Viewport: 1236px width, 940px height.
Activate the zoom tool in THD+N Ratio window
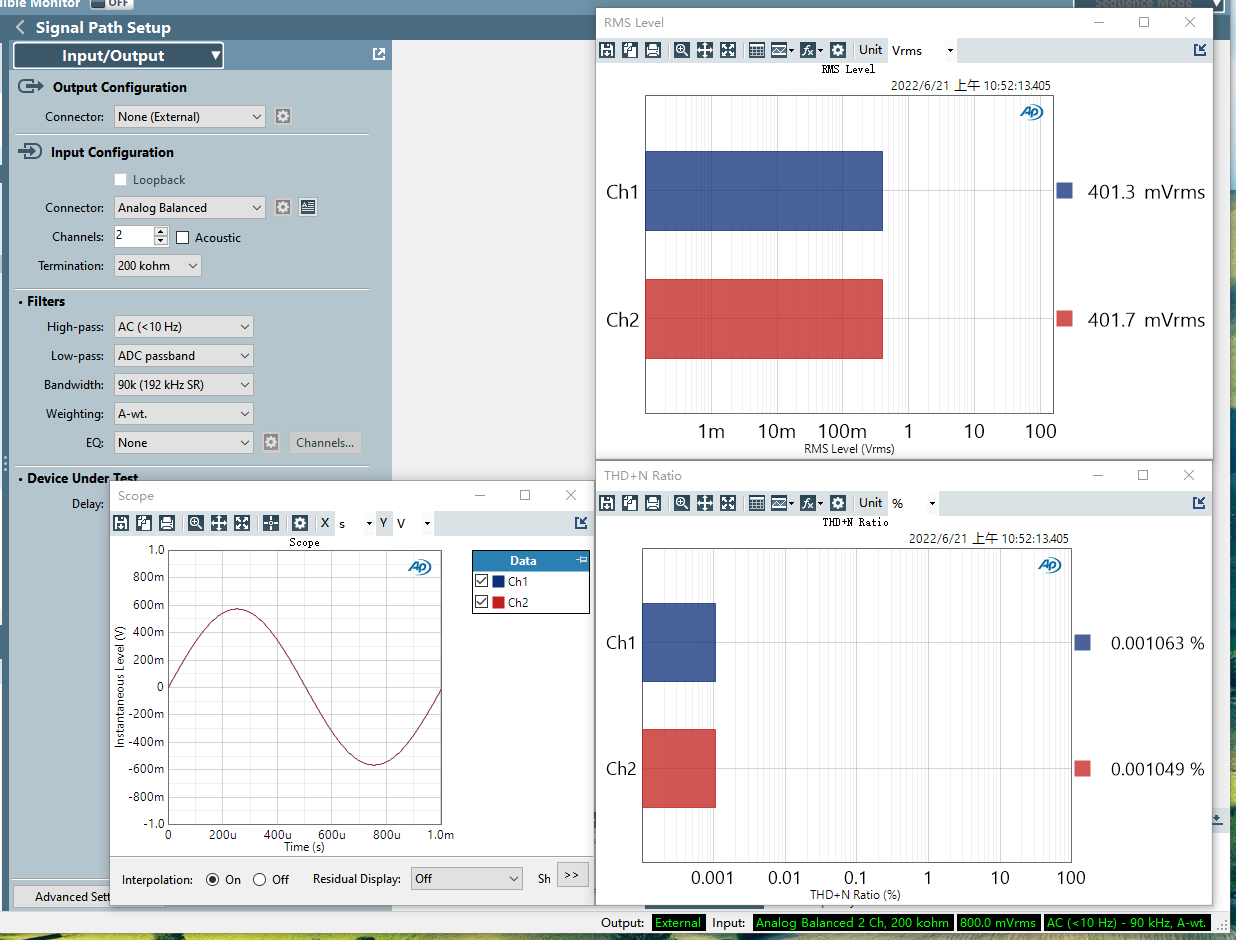[x=681, y=503]
